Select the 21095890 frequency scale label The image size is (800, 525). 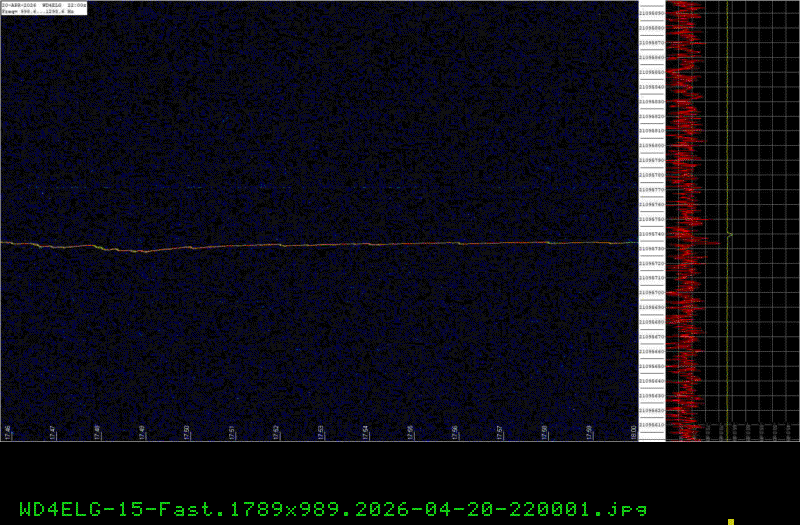[651, 13]
